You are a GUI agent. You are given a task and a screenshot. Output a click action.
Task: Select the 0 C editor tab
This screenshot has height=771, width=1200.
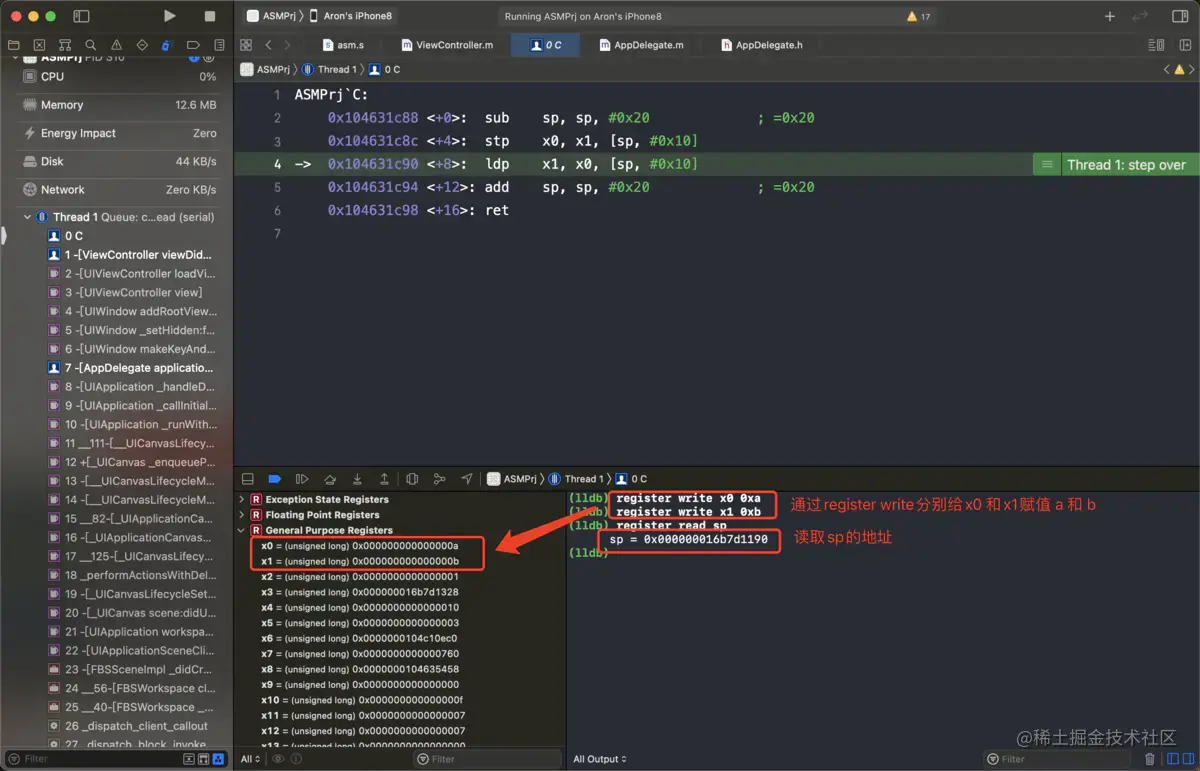coord(546,45)
